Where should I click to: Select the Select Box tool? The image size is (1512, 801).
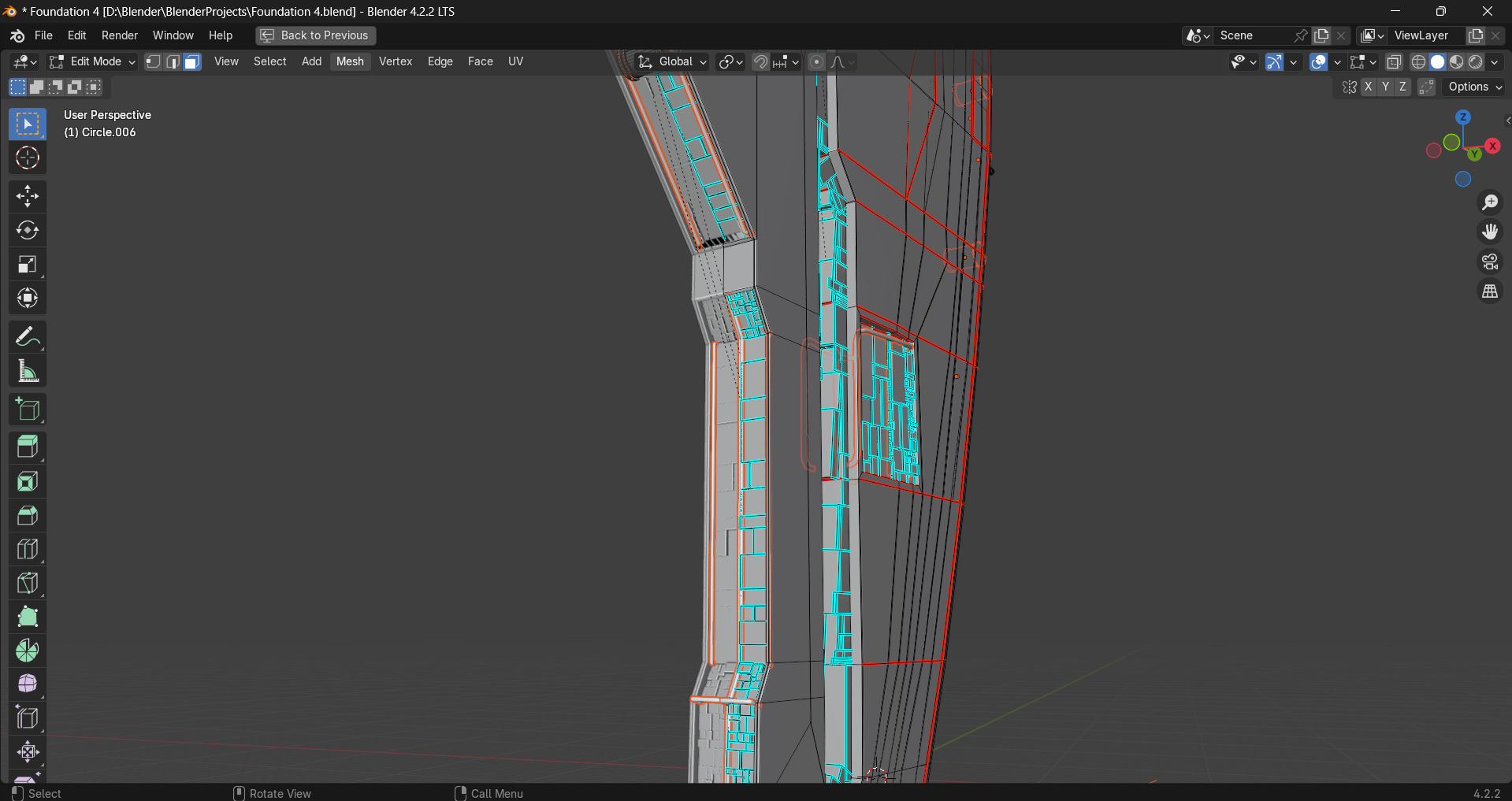click(28, 124)
